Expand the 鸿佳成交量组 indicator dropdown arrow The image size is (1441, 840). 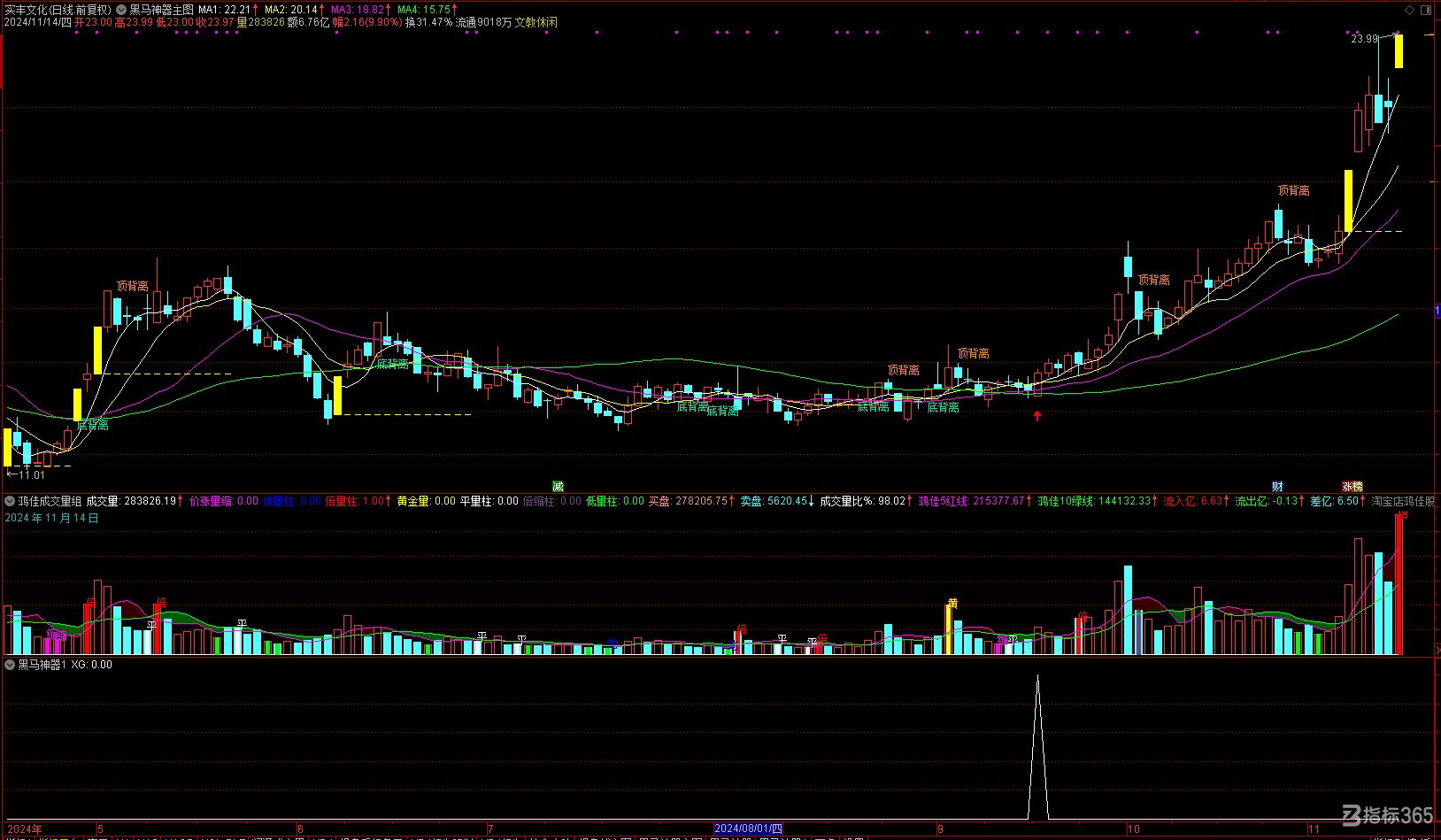(x=10, y=501)
